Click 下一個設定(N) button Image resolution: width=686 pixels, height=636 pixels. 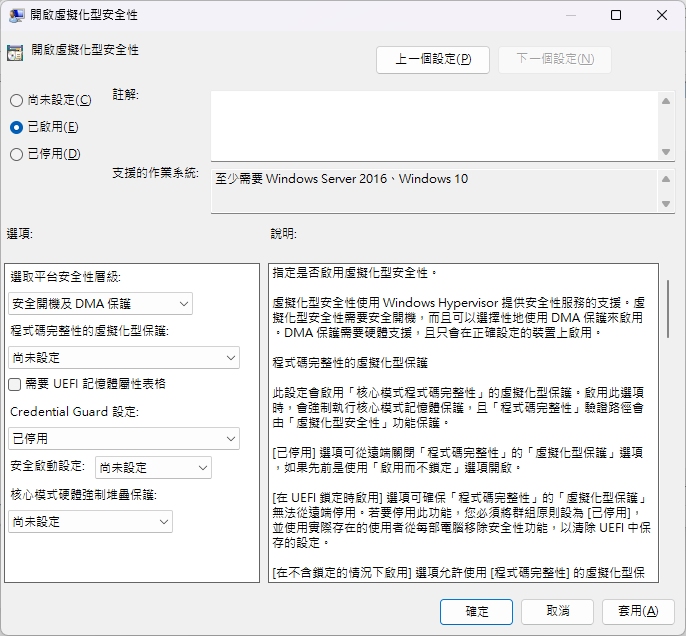pos(555,59)
